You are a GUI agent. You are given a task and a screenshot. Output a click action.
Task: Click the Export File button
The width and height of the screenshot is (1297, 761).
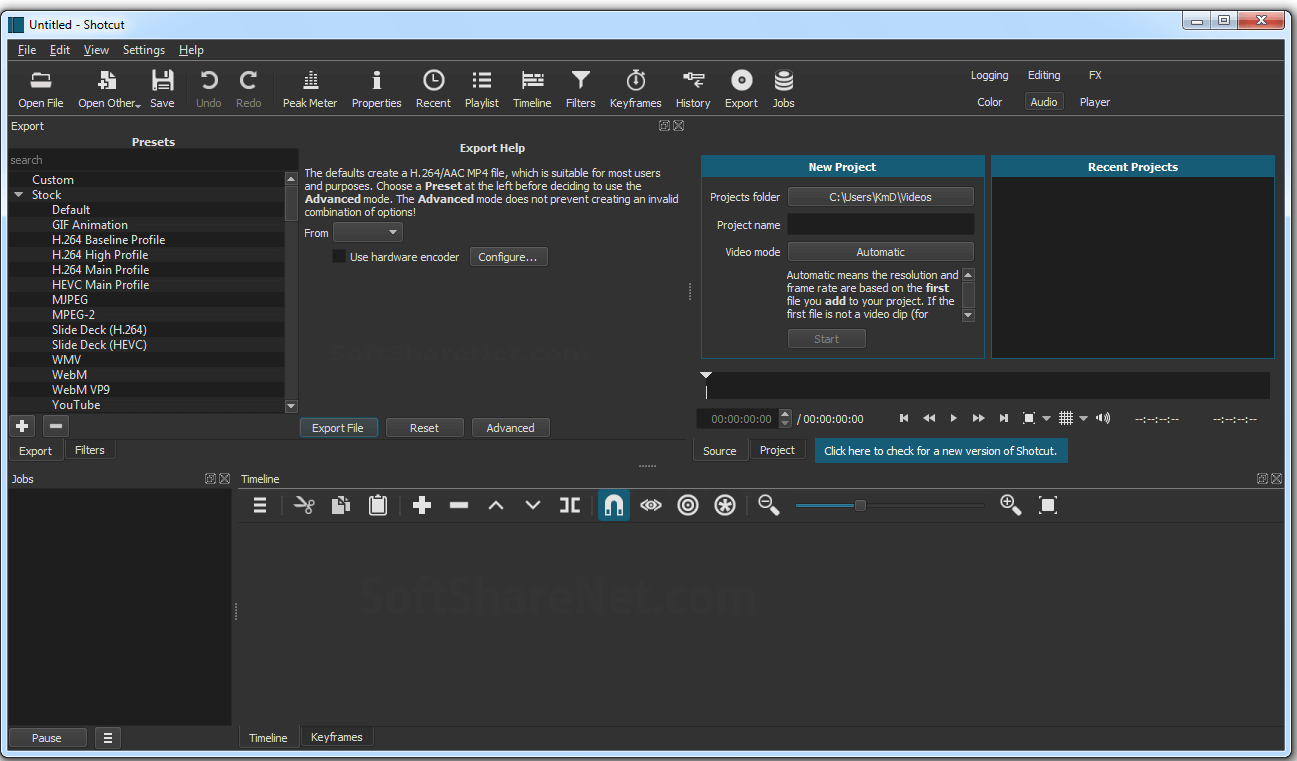click(338, 428)
